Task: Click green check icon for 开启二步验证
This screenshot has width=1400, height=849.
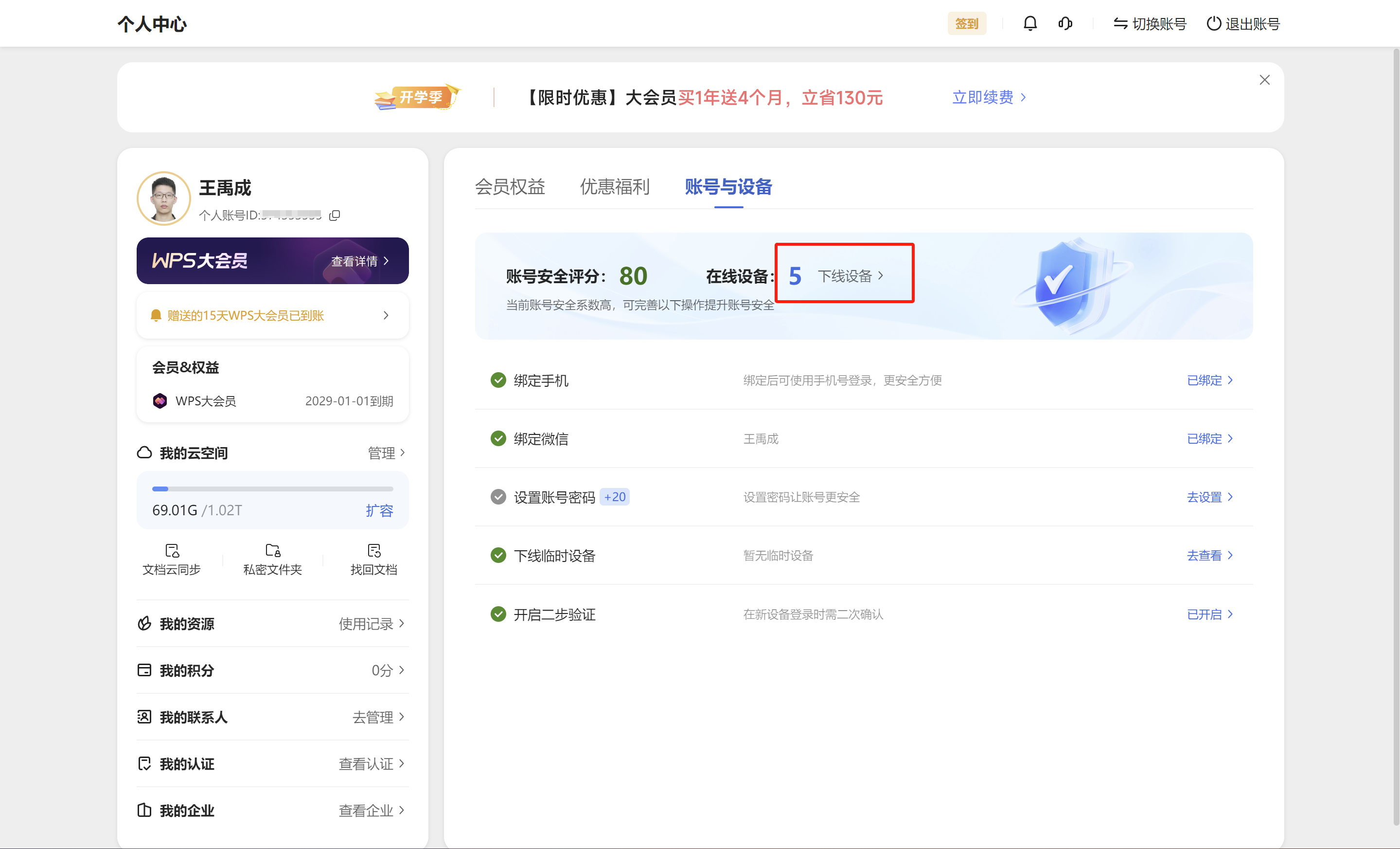Action: (x=498, y=614)
